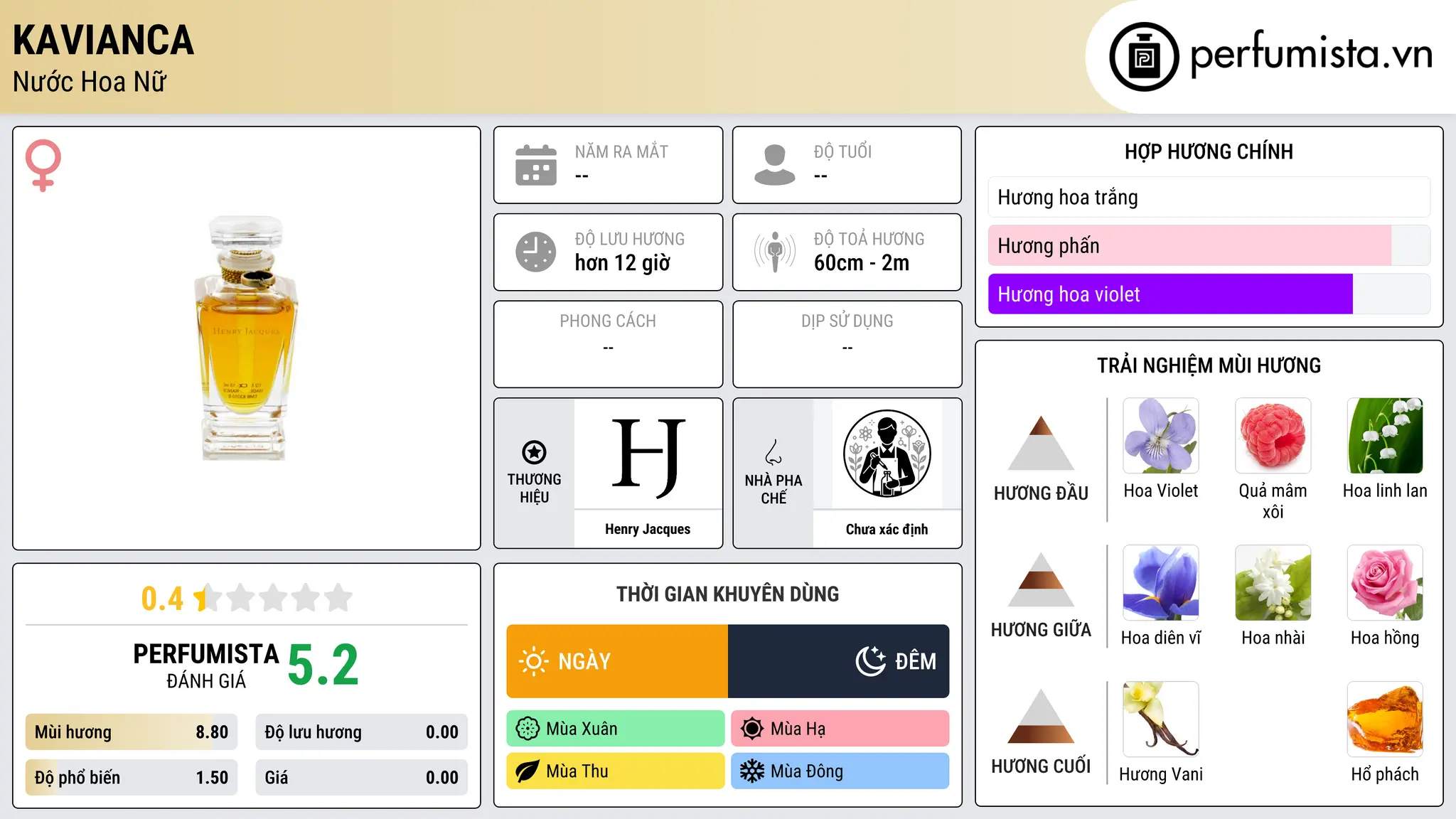Click the Hương đầu pyramid icon
Image resolution: width=1456 pixels, height=819 pixels.
(1041, 443)
